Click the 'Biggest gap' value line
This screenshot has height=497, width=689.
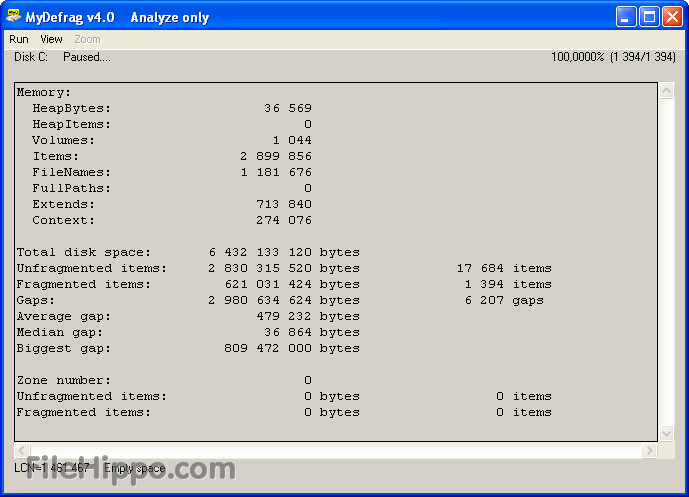pyautogui.click(x=188, y=348)
